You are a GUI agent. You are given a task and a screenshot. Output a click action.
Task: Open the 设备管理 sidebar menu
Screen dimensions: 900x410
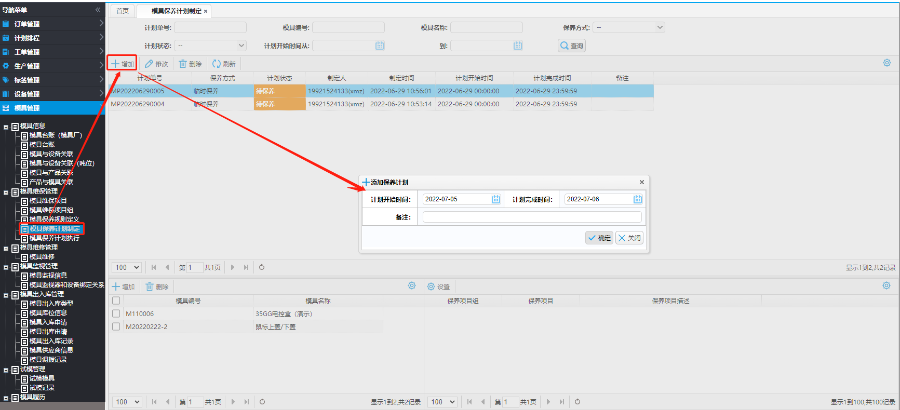pyautogui.click(x=28, y=93)
